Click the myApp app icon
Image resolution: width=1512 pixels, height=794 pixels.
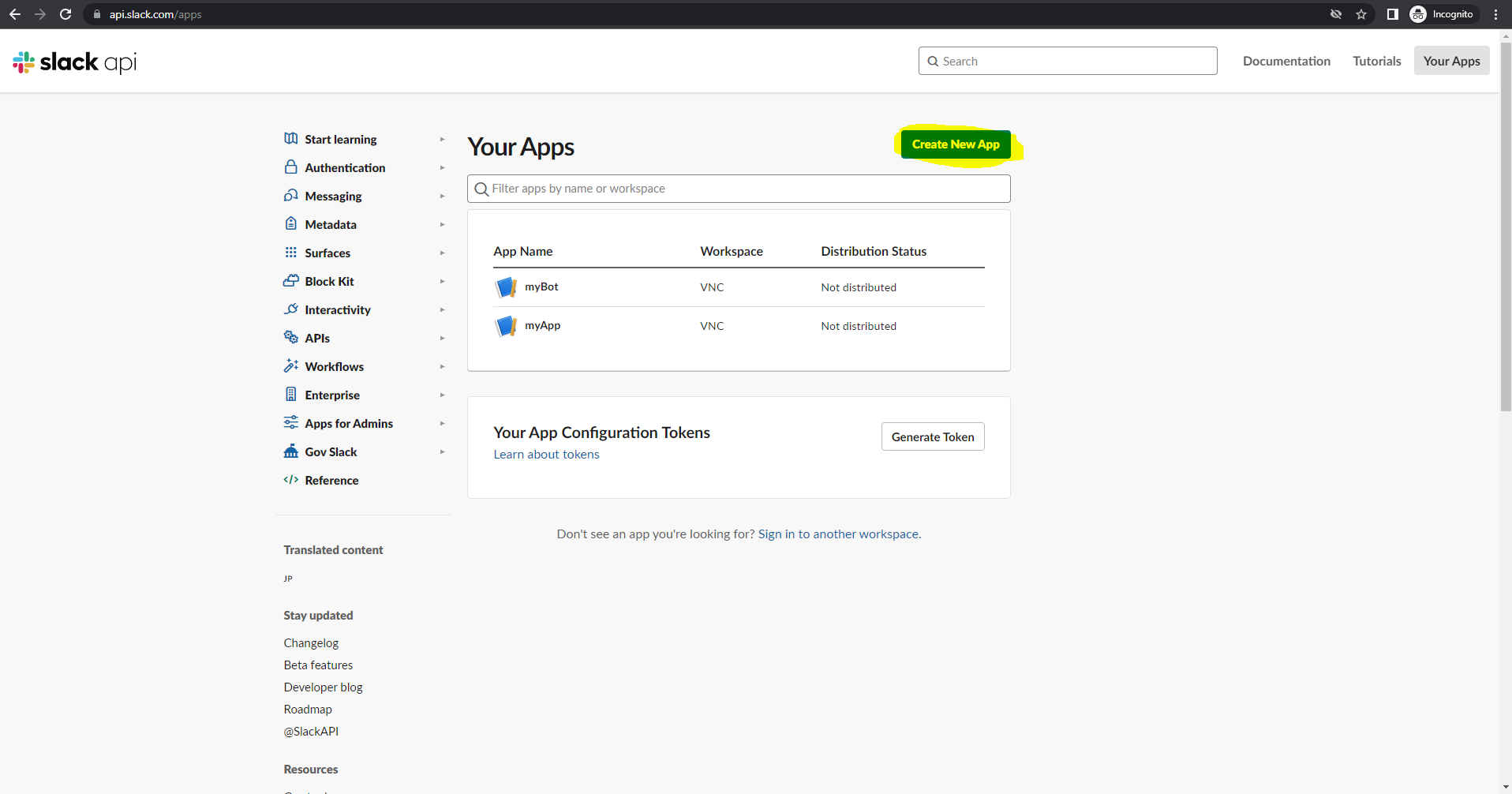[x=506, y=326]
